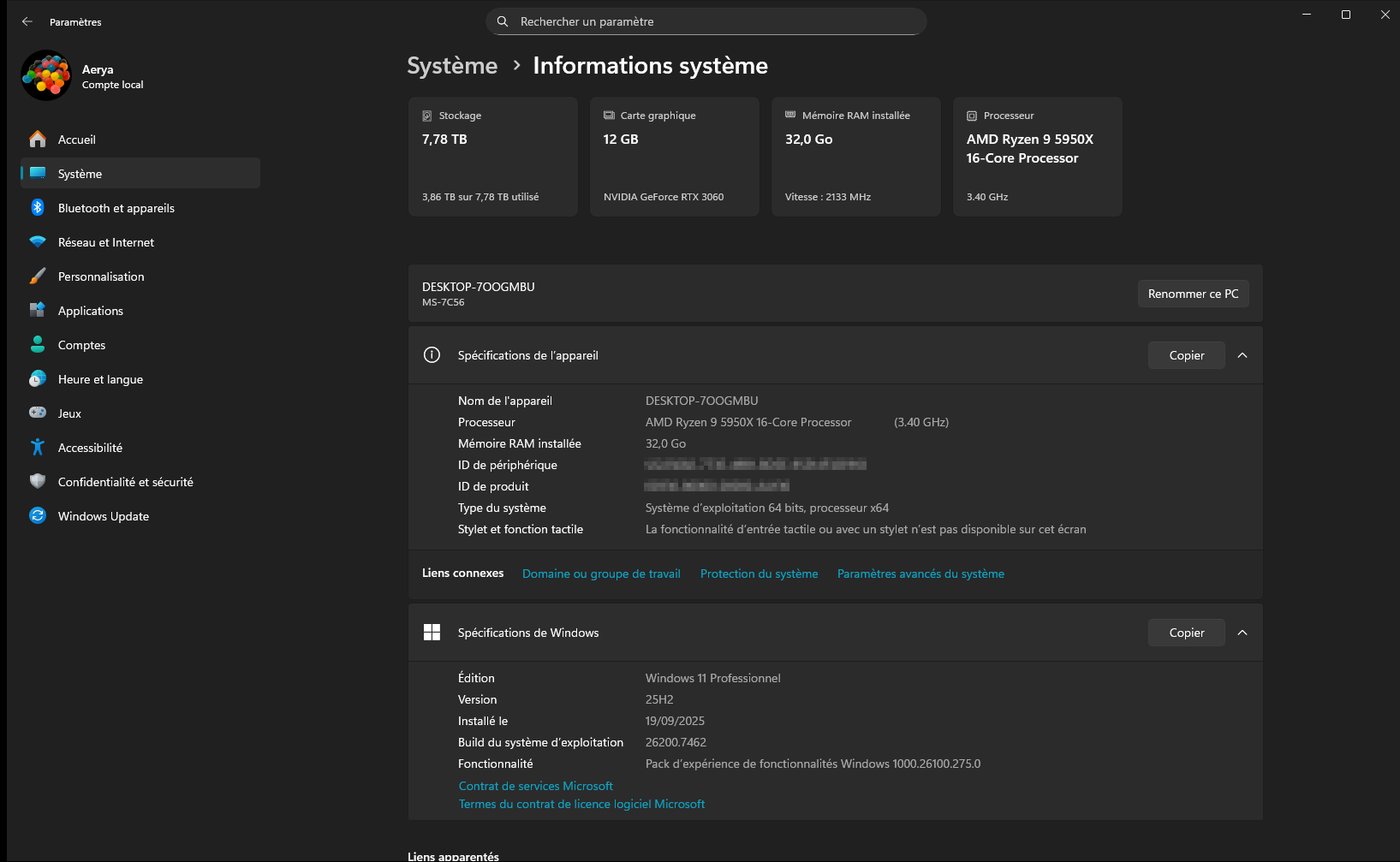Click the back arrow icon in Paramètres

[x=27, y=22]
